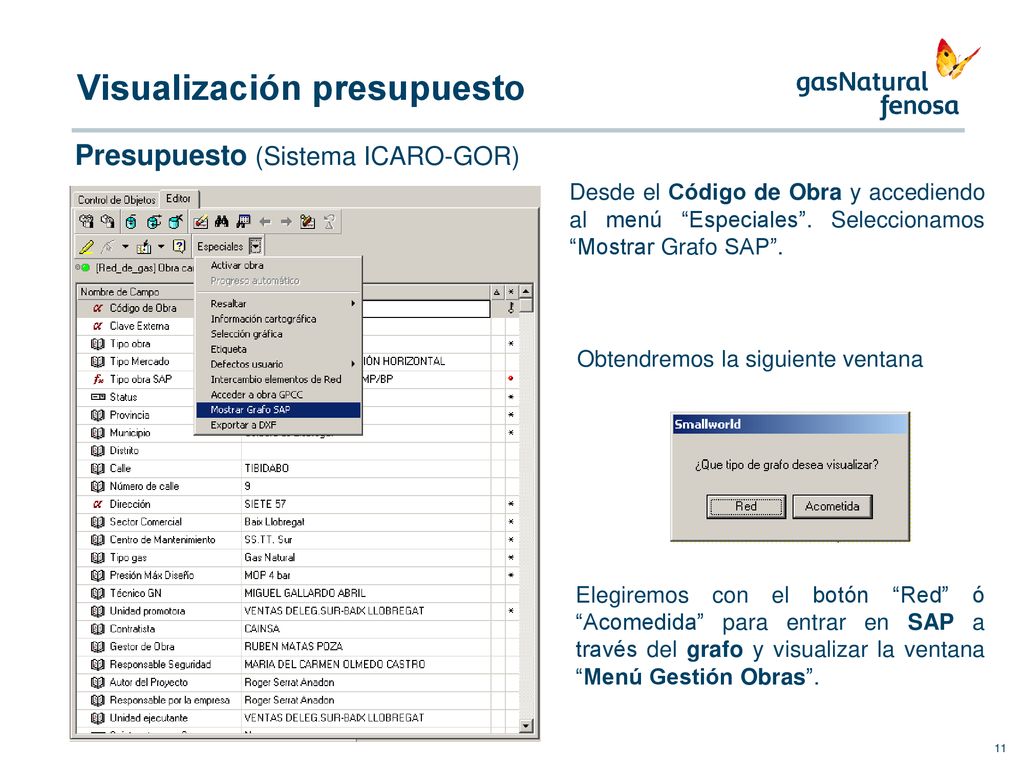1024x768 pixels.
Task: Click the Centro de Mantenimiento field name
Action: [x=163, y=540]
